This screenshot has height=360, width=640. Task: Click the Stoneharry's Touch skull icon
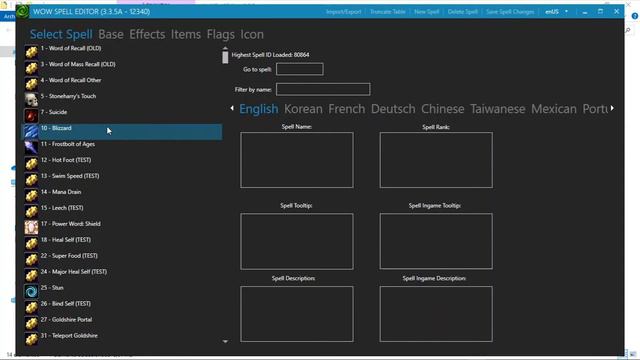(31, 100)
